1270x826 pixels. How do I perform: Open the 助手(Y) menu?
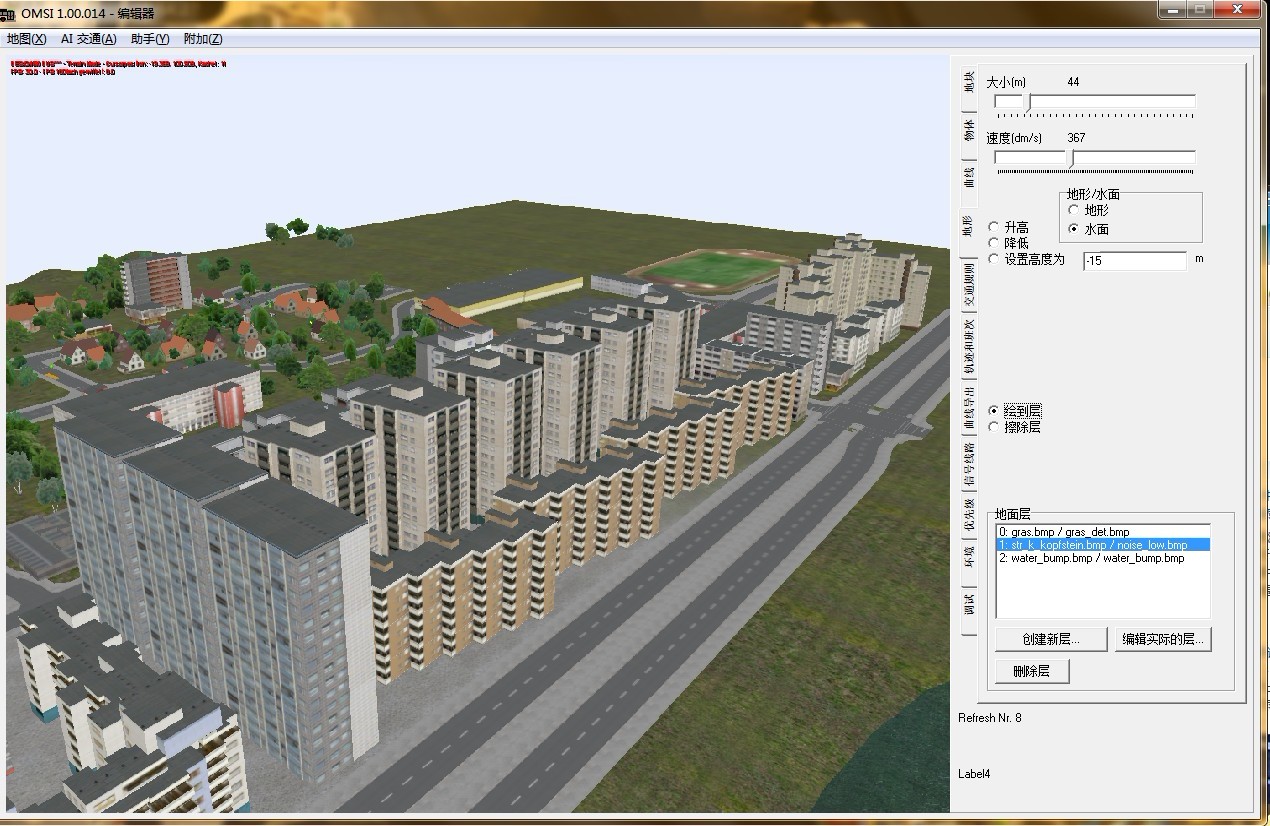point(150,39)
